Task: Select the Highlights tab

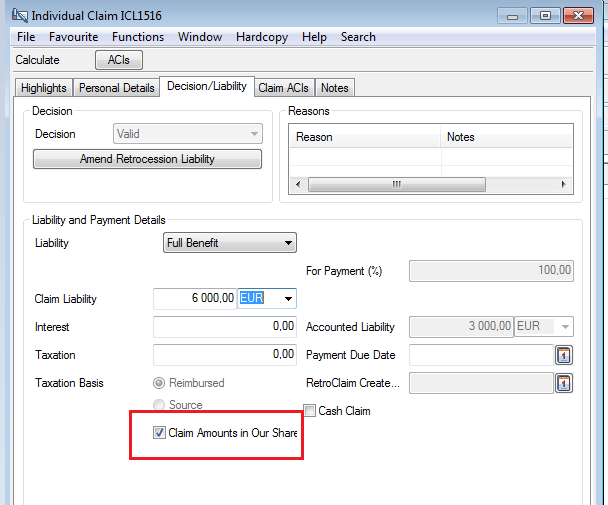Action: tap(44, 88)
